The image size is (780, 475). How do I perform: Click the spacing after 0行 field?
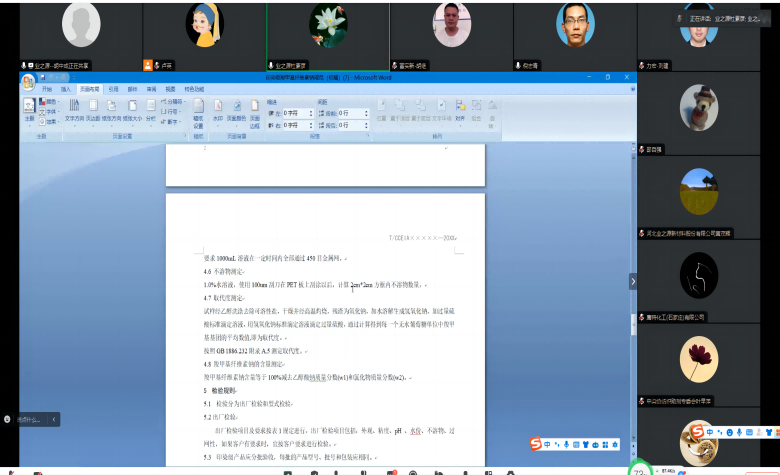tap(351, 125)
